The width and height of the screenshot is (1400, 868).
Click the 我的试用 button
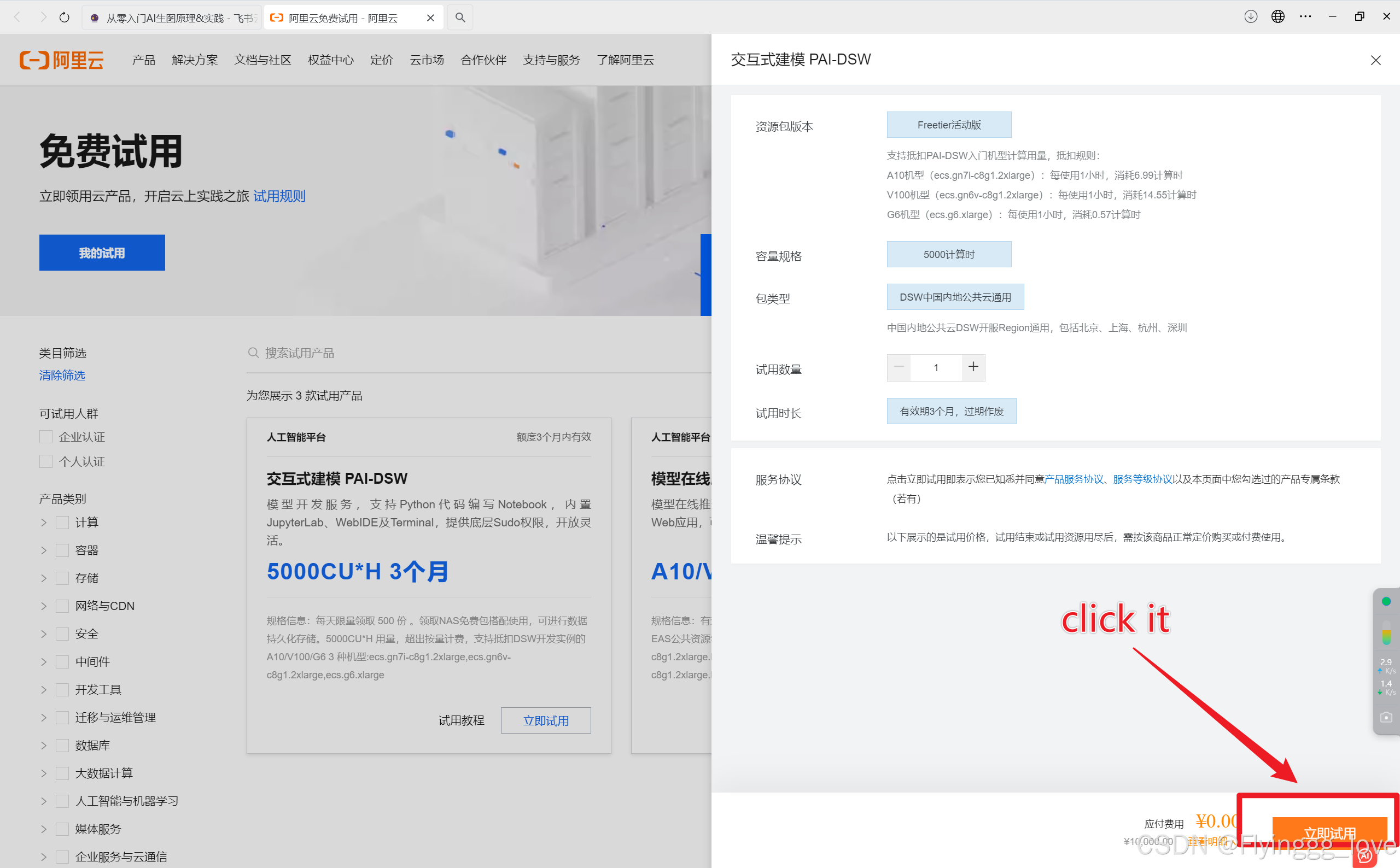coord(102,253)
